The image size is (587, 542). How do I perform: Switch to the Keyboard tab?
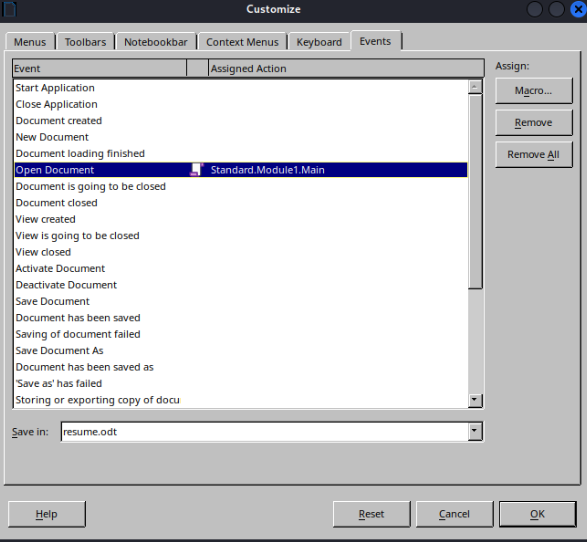(x=319, y=42)
